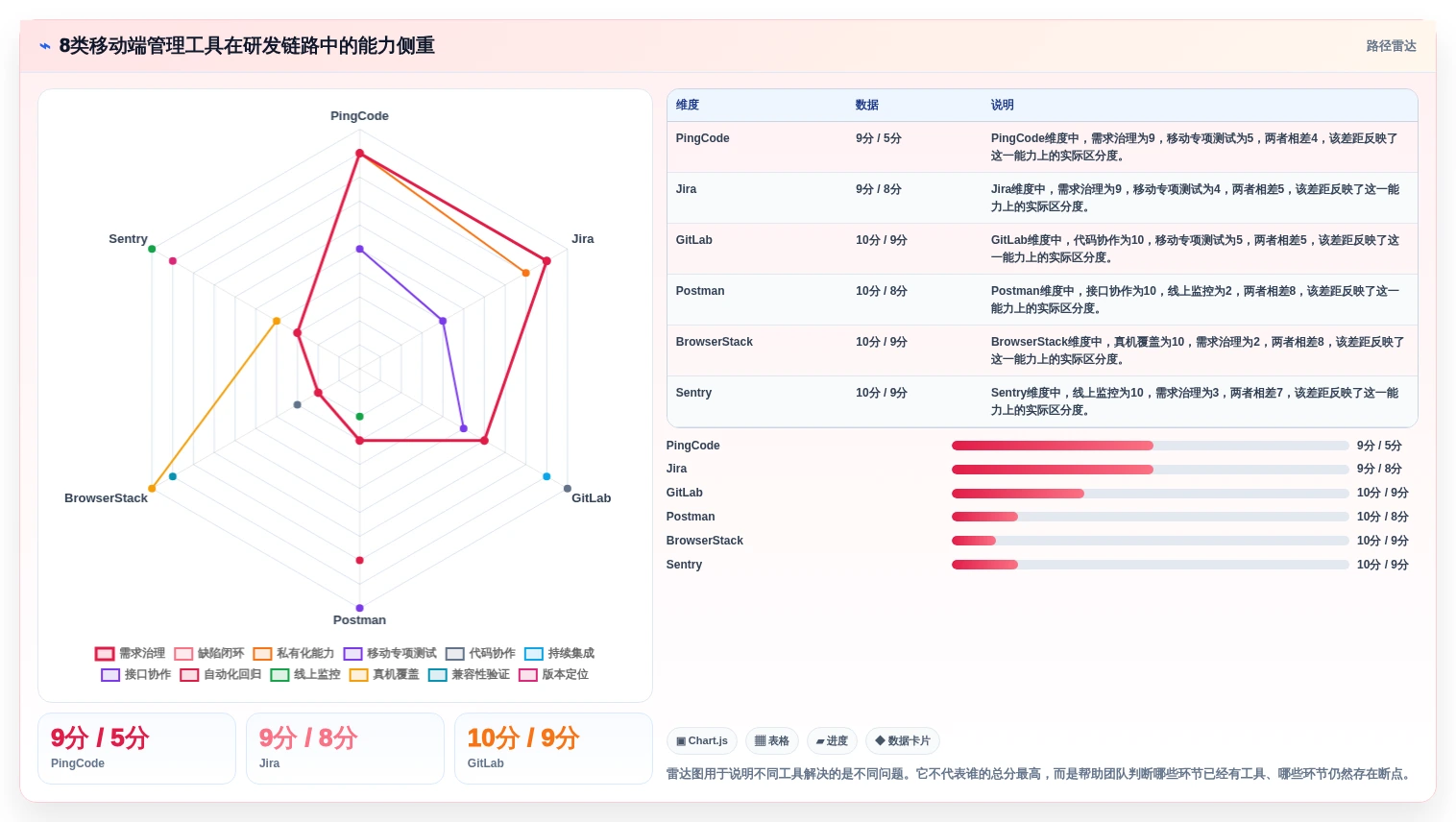Toggle the 真机覆盖 legend series
1456x822 pixels.
384,674
